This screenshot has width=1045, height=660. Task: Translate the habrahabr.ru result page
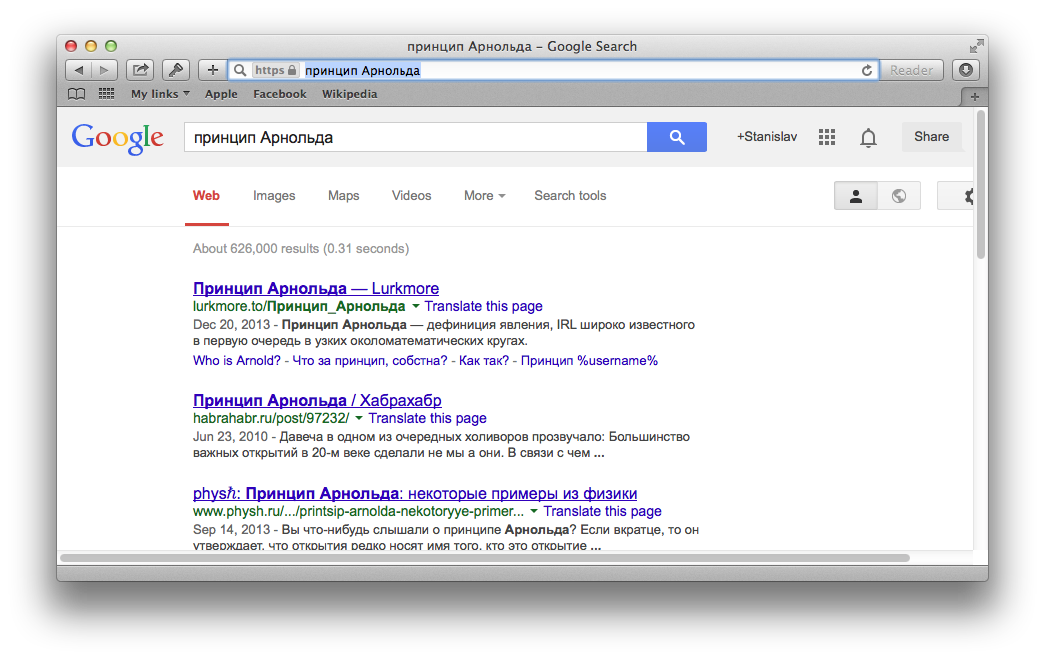[427, 418]
